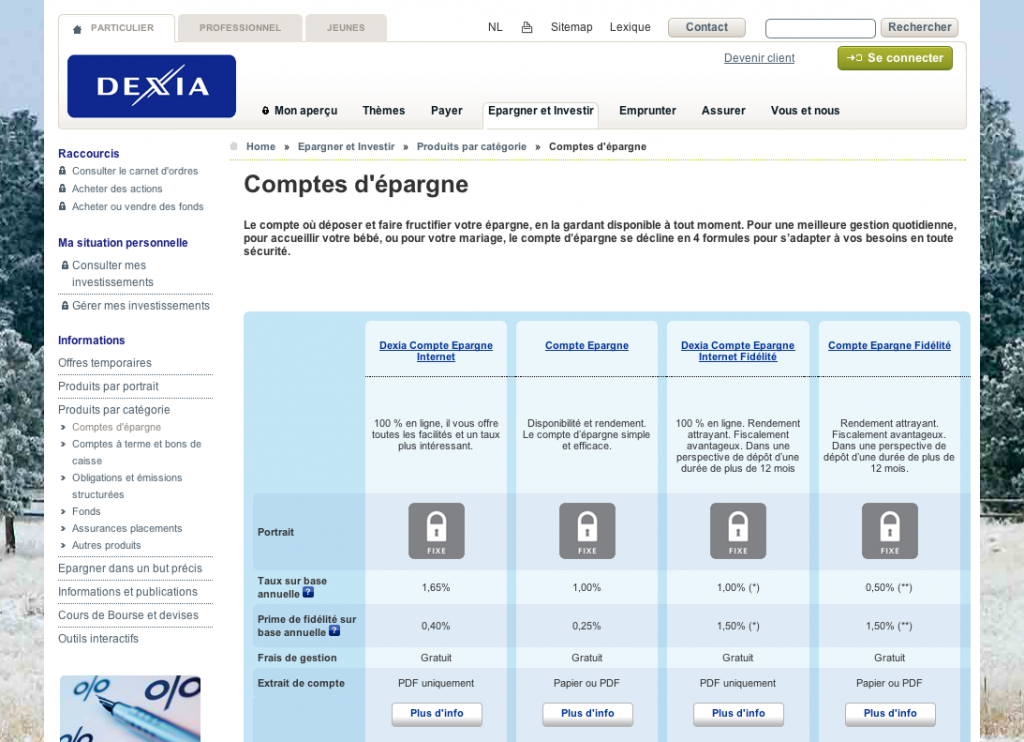This screenshot has width=1024, height=742.
Task: Open the Epargner et Investir menu
Action: (x=541, y=110)
